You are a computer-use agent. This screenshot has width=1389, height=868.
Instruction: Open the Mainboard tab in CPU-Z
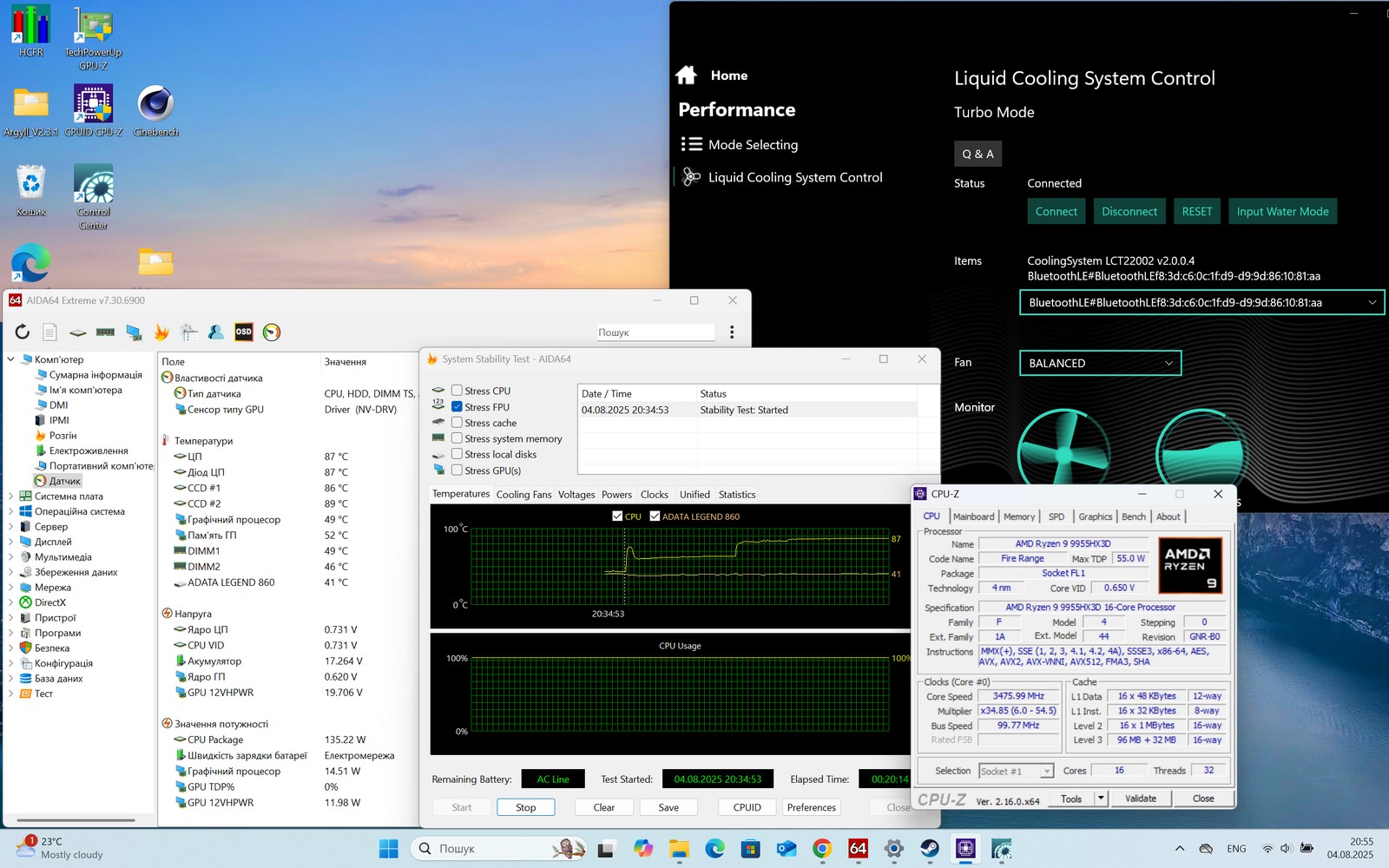point(973,516)
